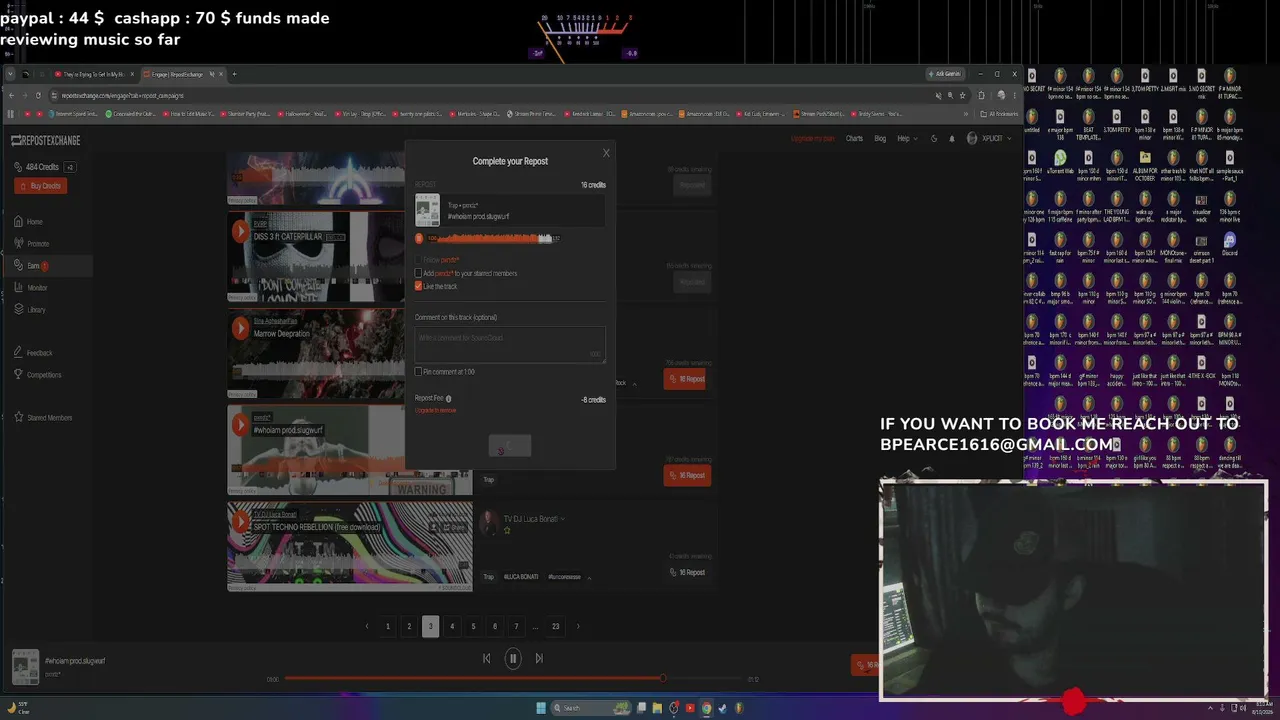
Task: Tick the Follow pxndz checkbox
Action: click(x=419, y=260)
